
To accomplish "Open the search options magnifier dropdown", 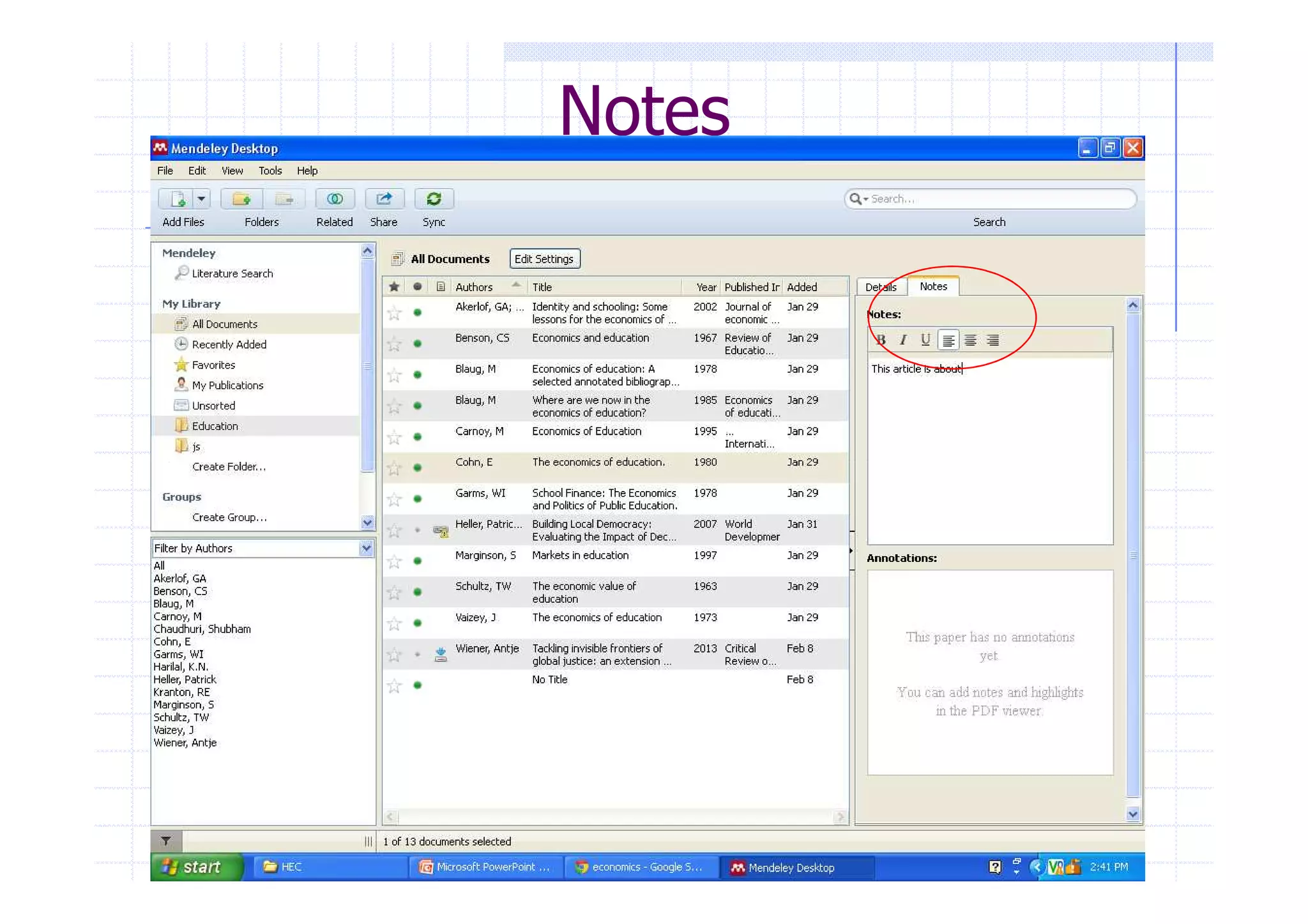I will tap(858, 199).
